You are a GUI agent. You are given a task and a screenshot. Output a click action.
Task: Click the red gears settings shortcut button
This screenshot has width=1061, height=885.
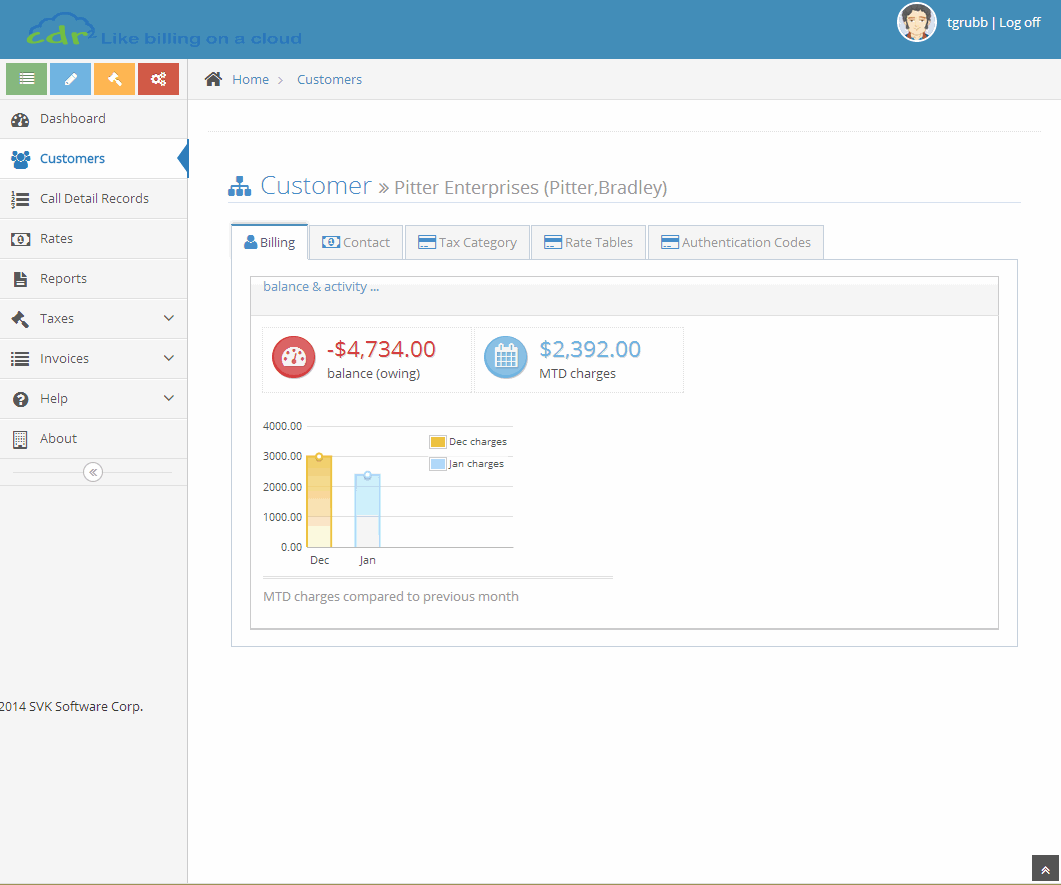(x=158, y=79)
